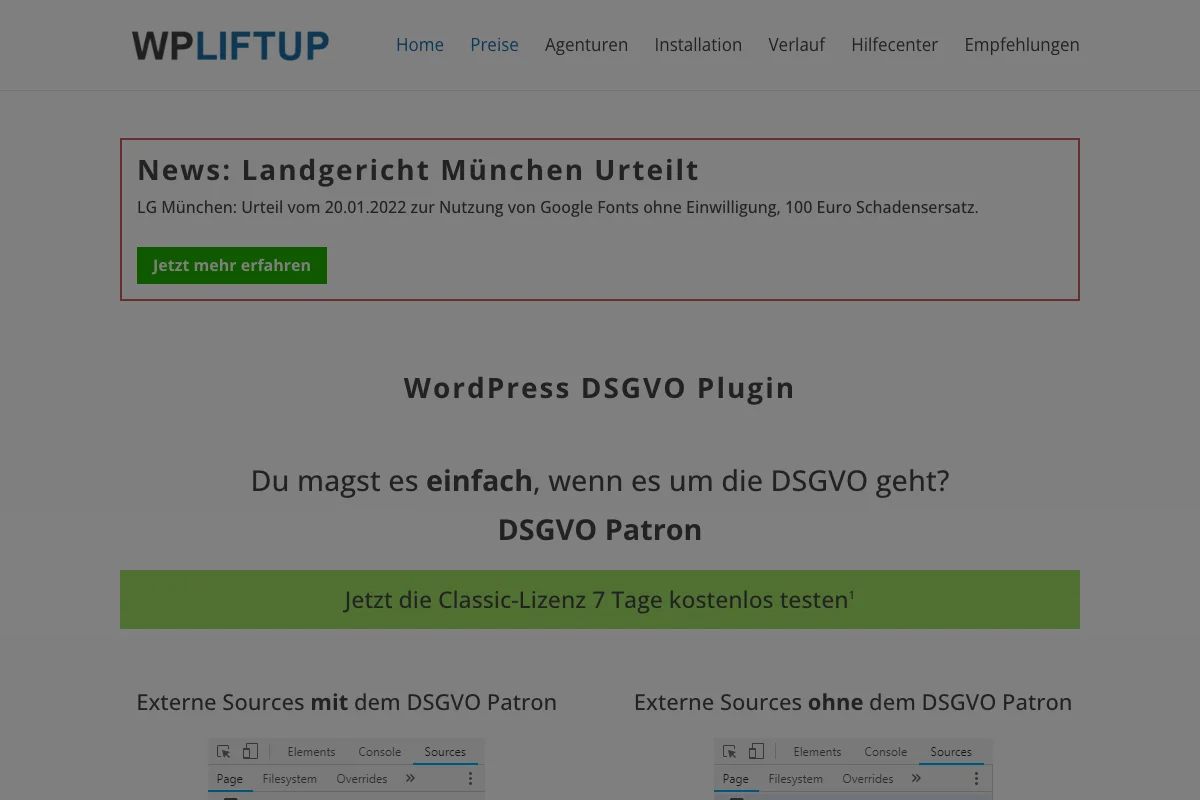Open the Agenturen menu item

point(587,45)
